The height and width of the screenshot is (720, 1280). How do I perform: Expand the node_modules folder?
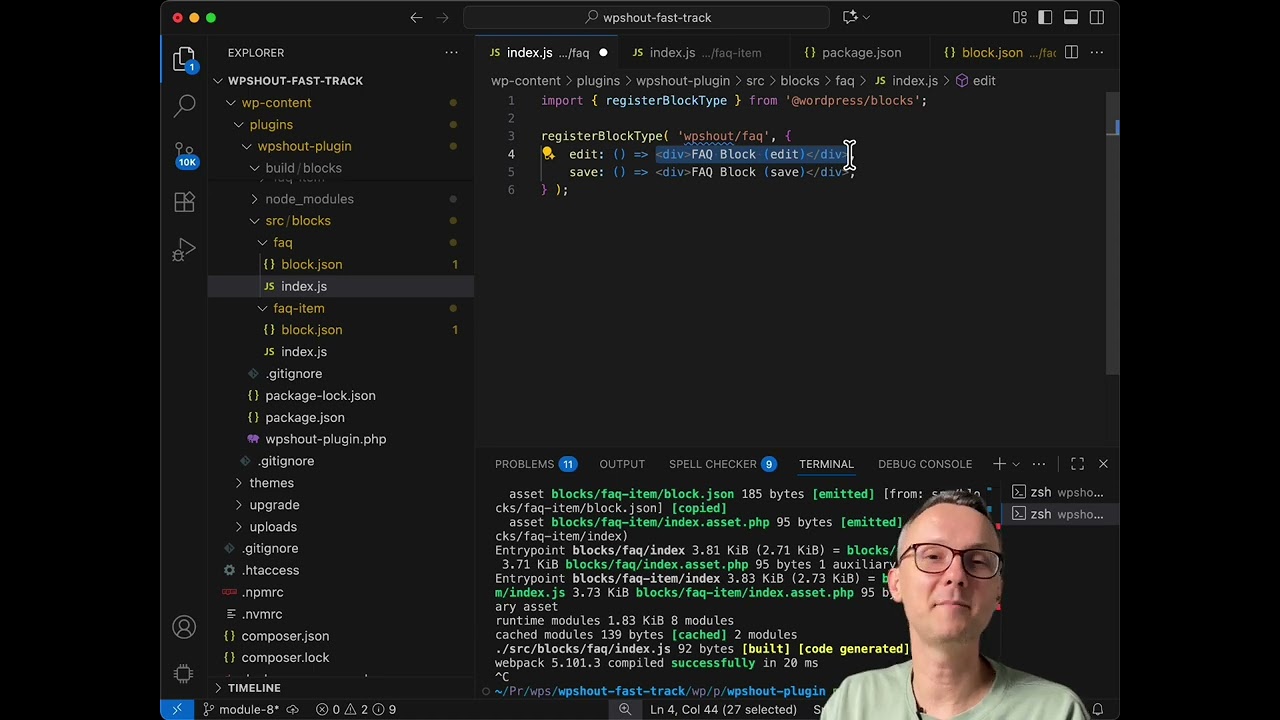pyautogui.click(x=309, y=199)
